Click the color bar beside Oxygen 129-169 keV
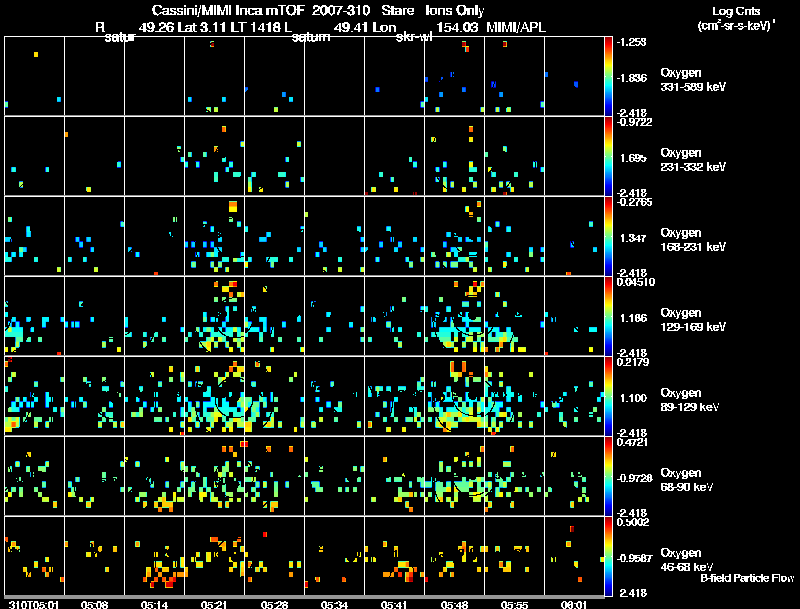The height and width of the screenshot is (609, 800). coord(608,316)
